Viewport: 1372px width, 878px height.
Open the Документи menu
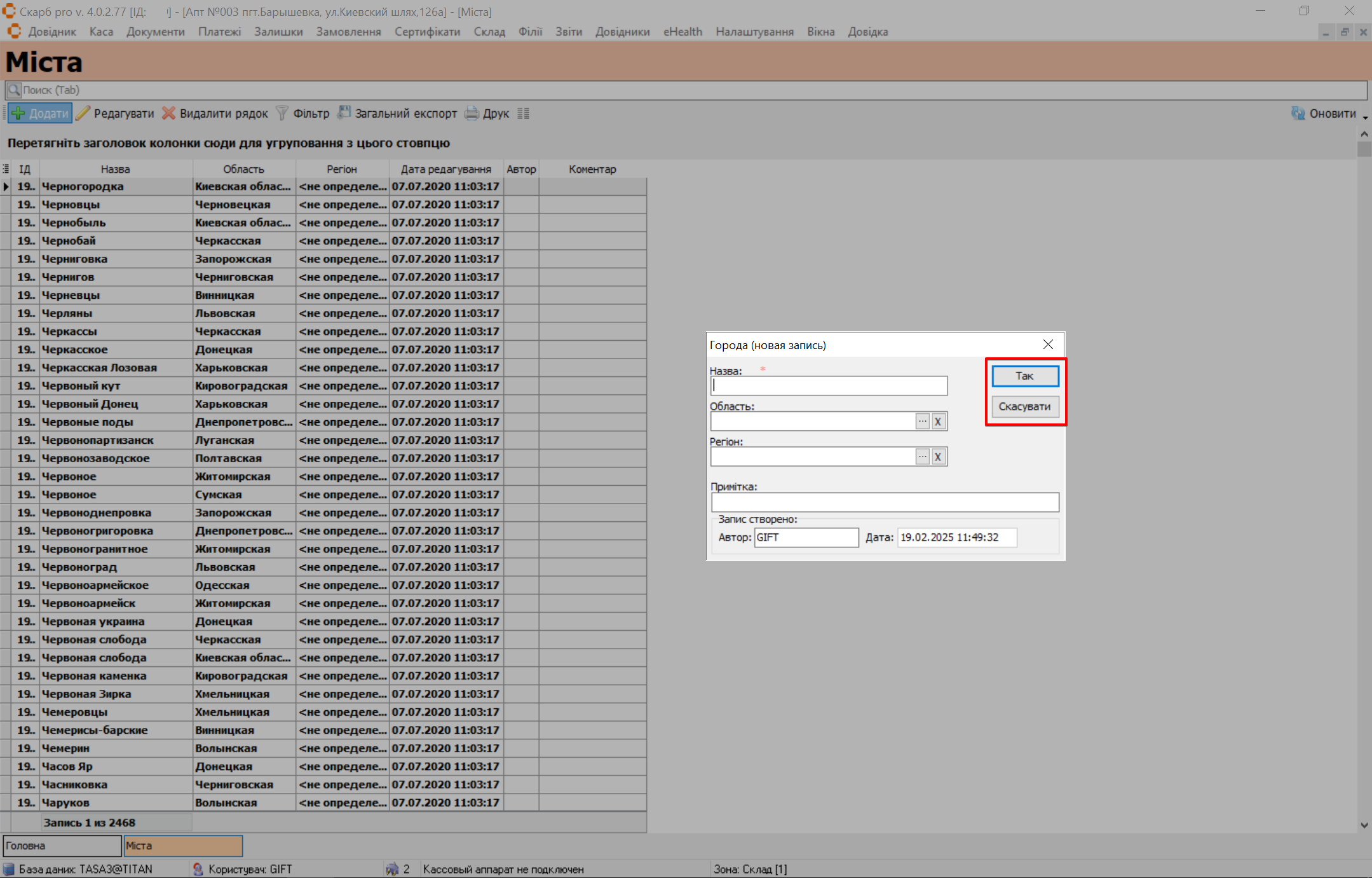click(155, 32)
